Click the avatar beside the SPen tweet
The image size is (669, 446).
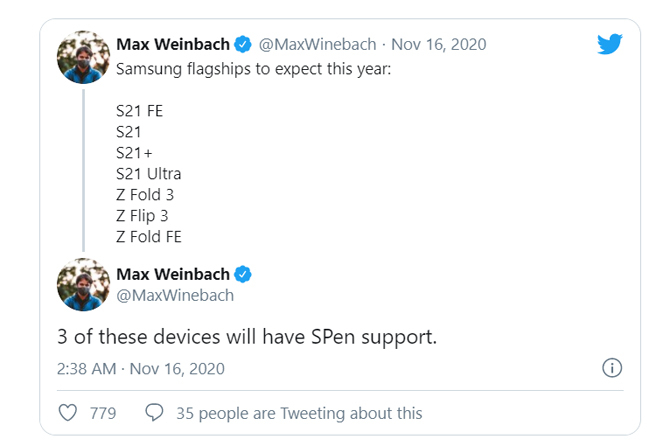click(x=83, y=284)
